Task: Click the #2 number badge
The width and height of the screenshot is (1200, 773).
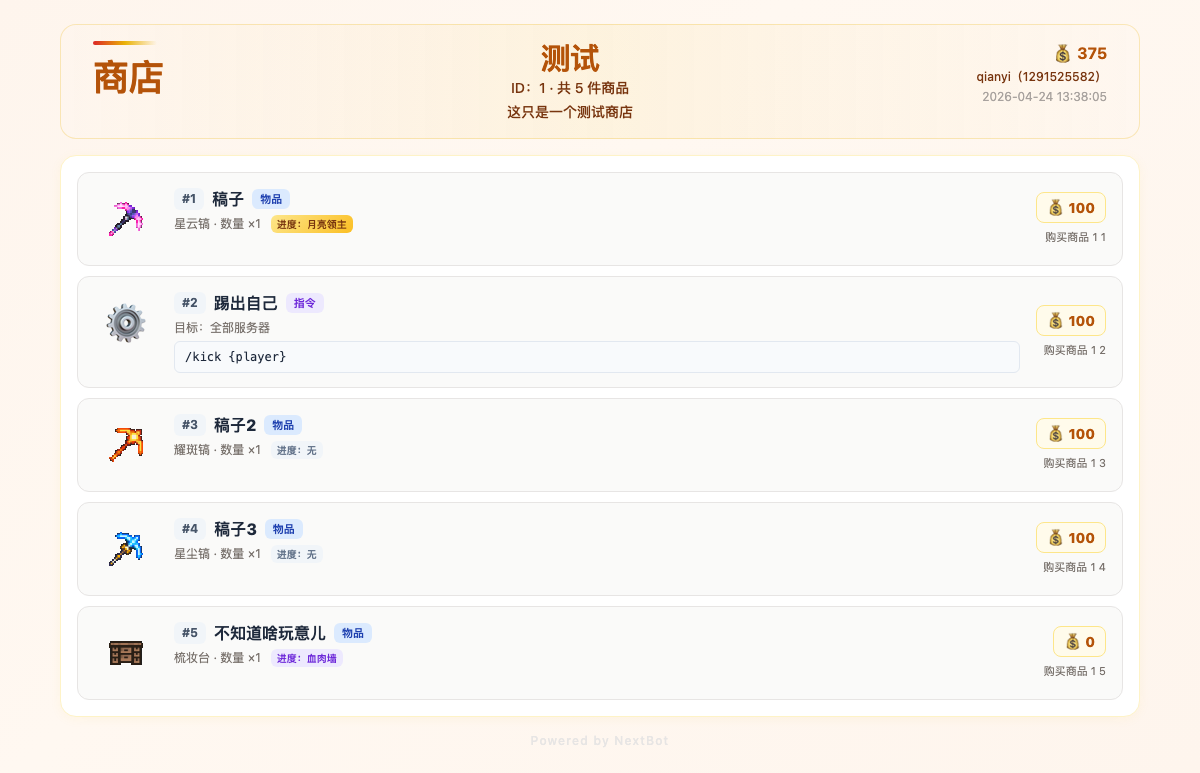Action: (x=190, y=303)
